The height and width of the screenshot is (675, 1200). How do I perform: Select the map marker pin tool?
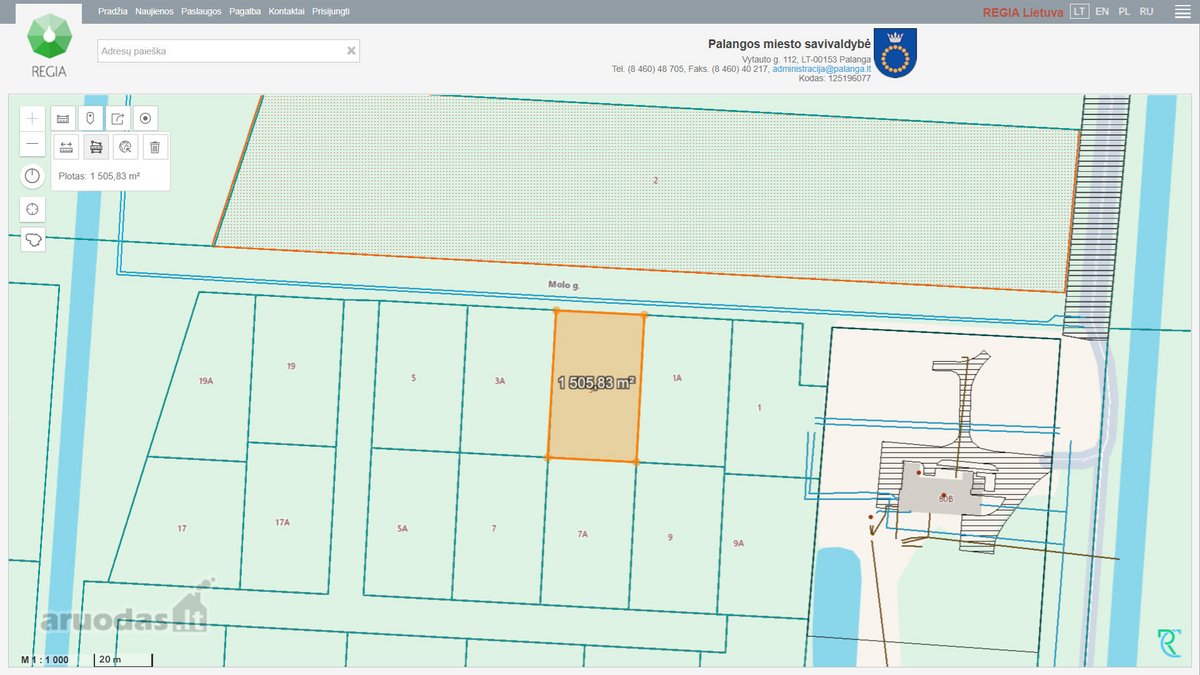click(90, 118)
